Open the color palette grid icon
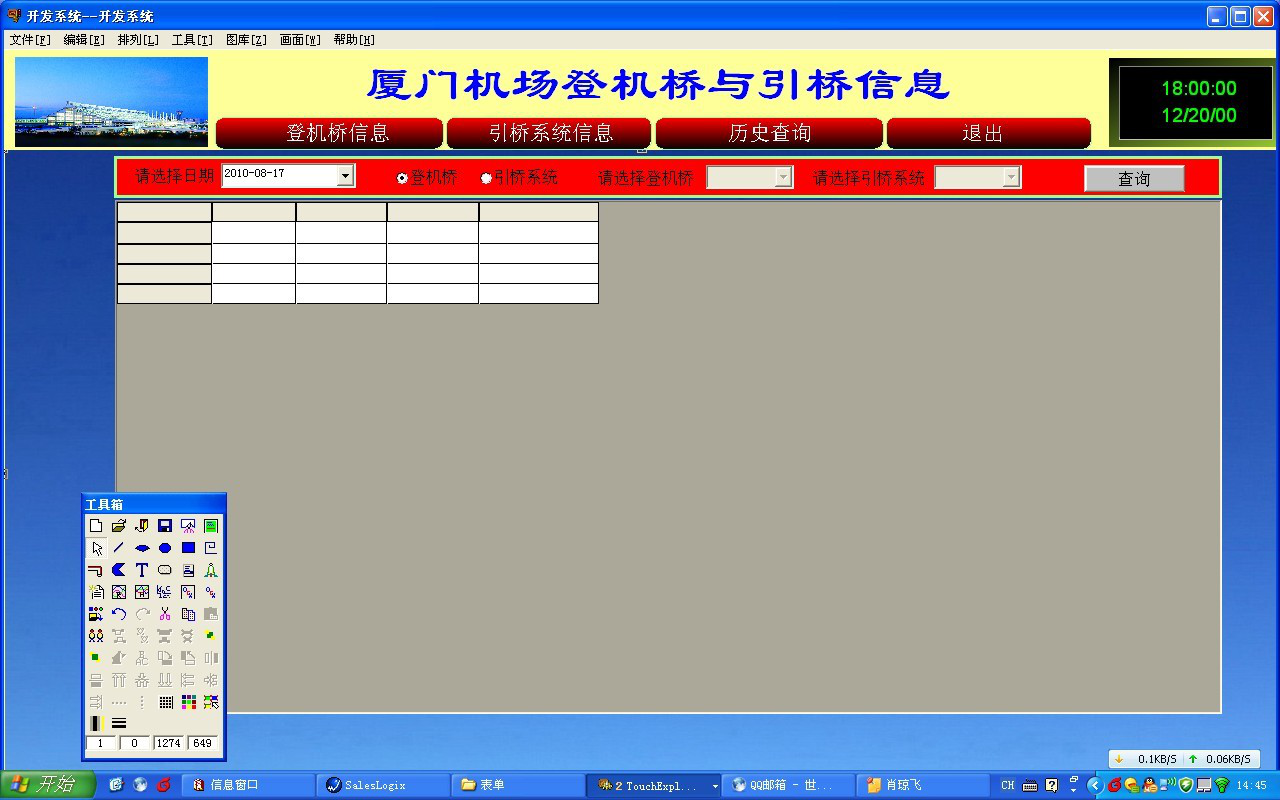1280x800 pixels. [188, 701]
